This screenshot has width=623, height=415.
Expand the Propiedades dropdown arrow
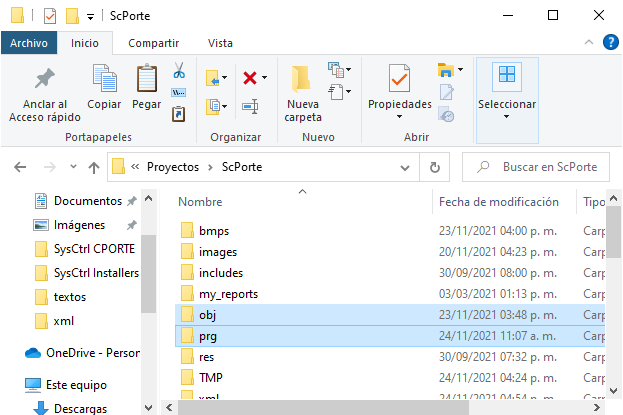coord(399,116)
